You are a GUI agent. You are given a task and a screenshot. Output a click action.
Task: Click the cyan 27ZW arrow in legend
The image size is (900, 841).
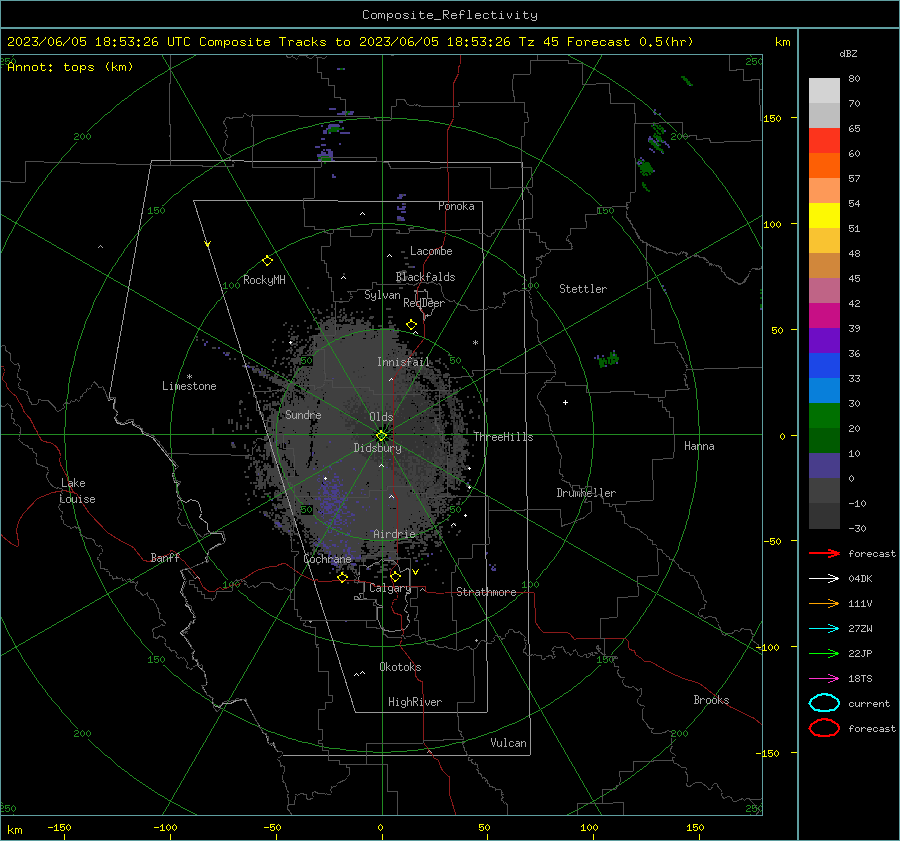click(824, 629)
